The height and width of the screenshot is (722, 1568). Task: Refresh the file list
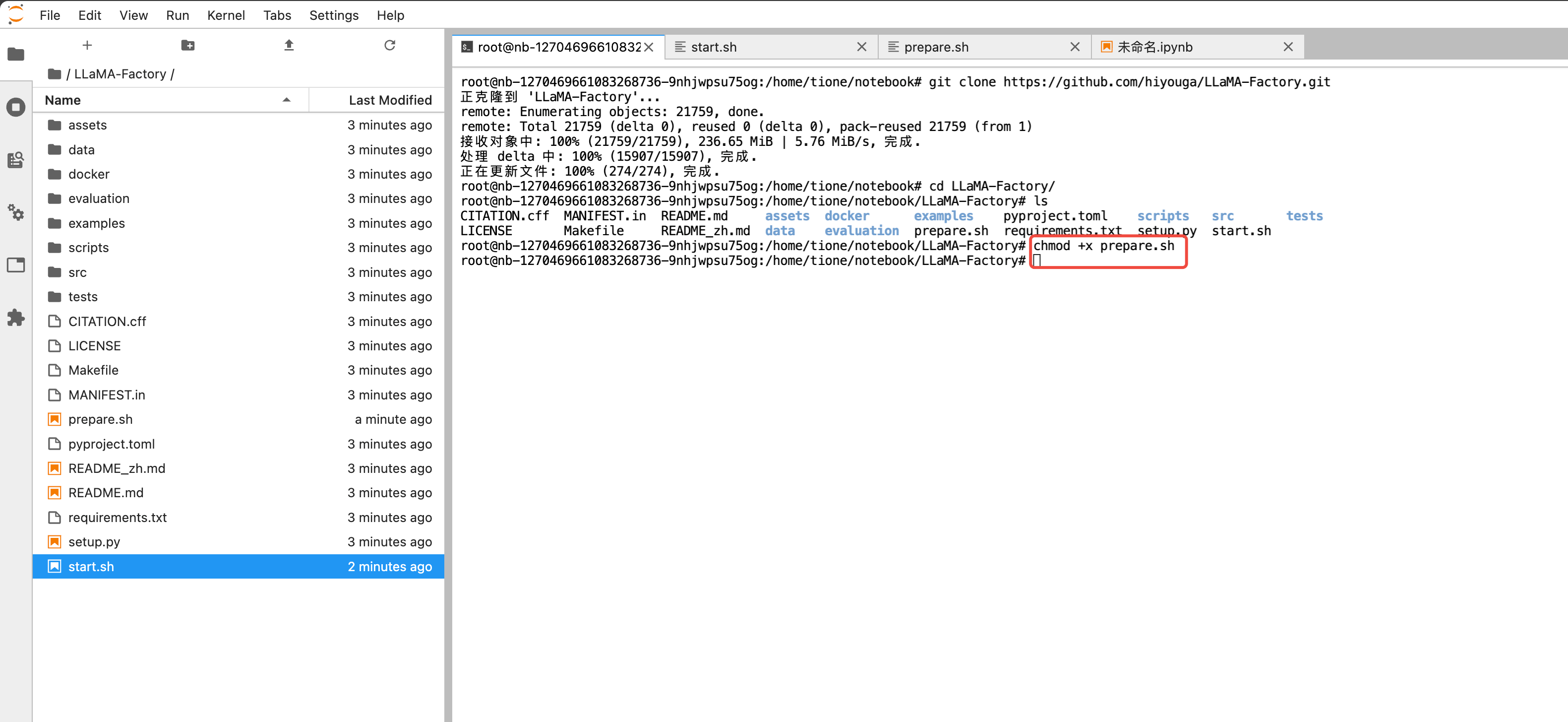(390, 45)
